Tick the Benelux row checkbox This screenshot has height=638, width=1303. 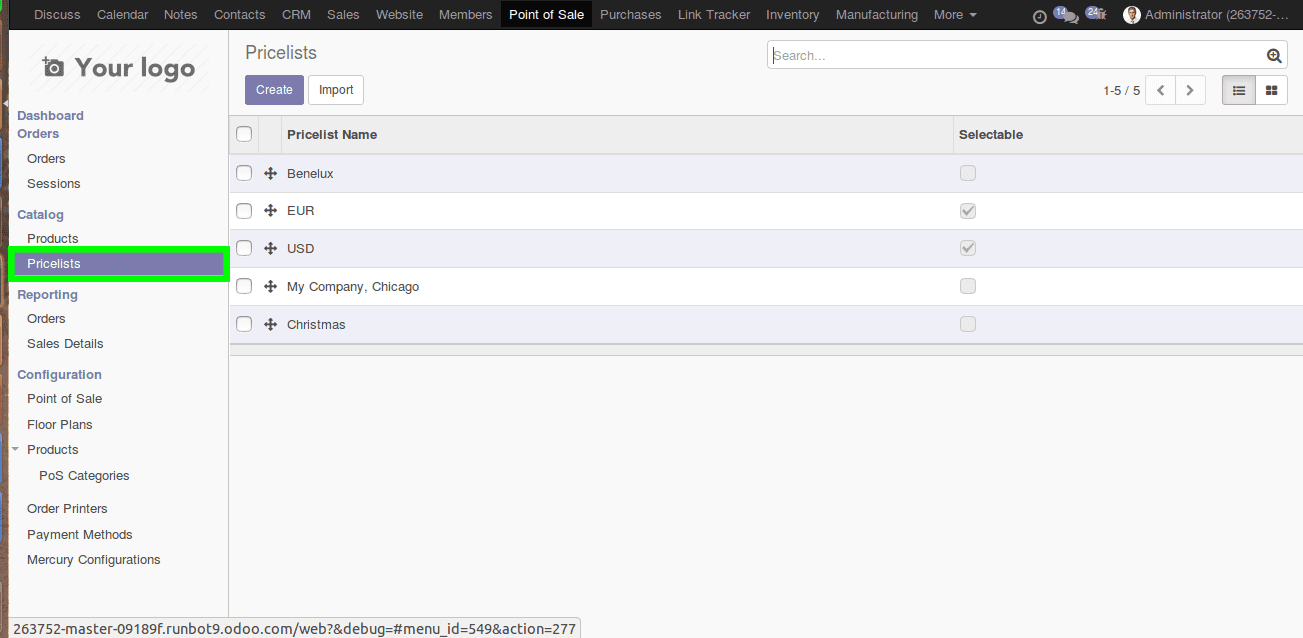[x=244, y=173]
